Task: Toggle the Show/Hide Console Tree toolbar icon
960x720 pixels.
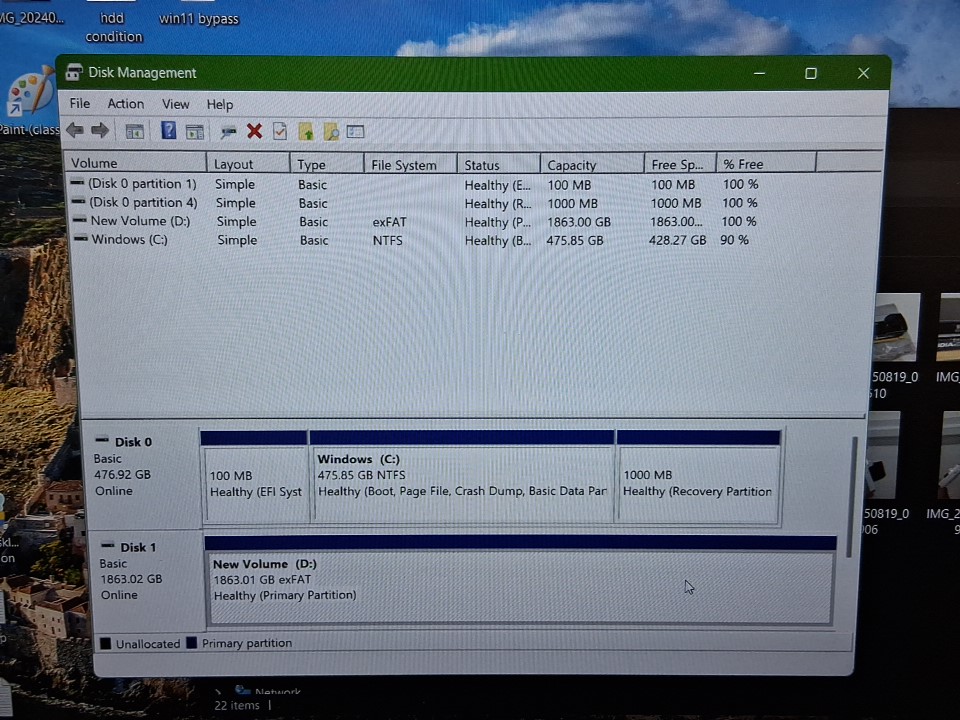Action: 134,131
